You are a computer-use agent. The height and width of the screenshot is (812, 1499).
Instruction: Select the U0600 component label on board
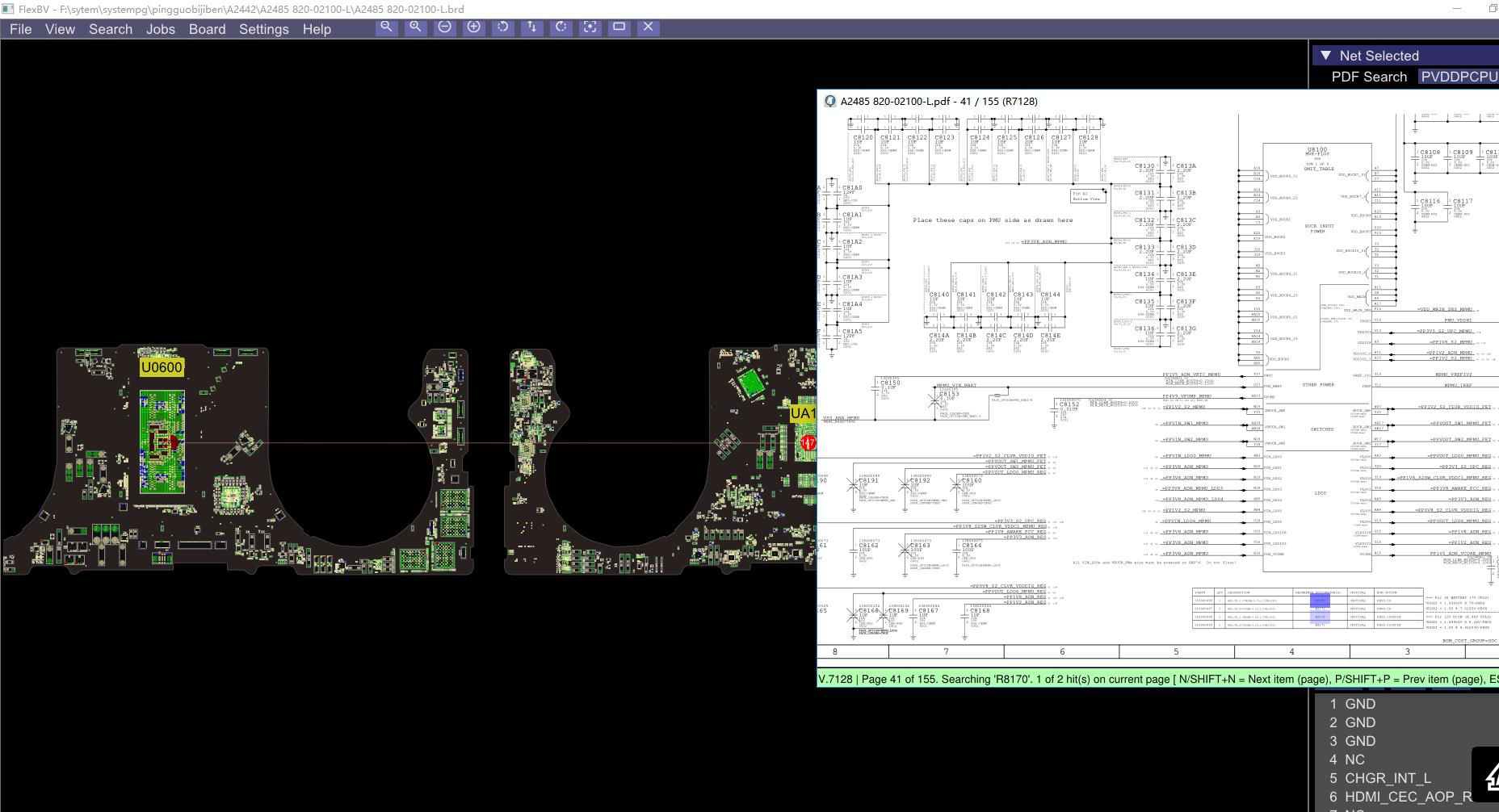[162, 367]
